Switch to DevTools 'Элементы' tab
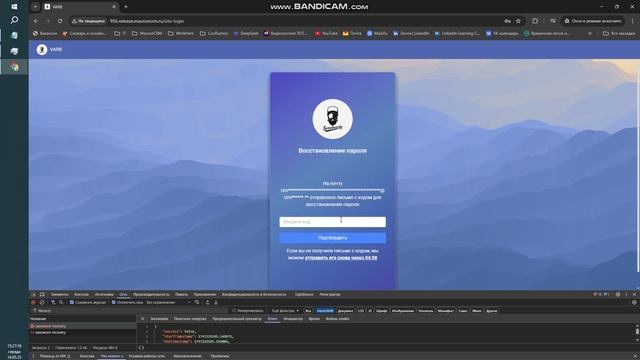640x360 pixels. 60,294
